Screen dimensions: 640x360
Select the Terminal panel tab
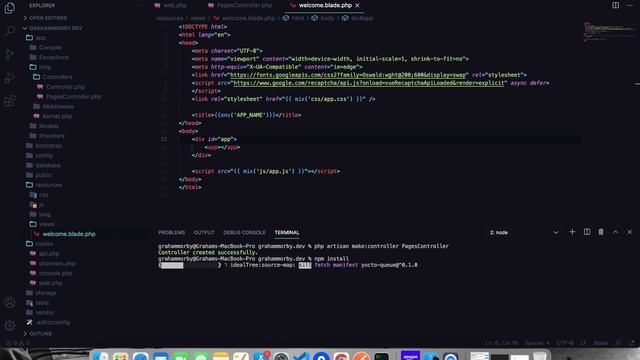click(x=287, y=232)
